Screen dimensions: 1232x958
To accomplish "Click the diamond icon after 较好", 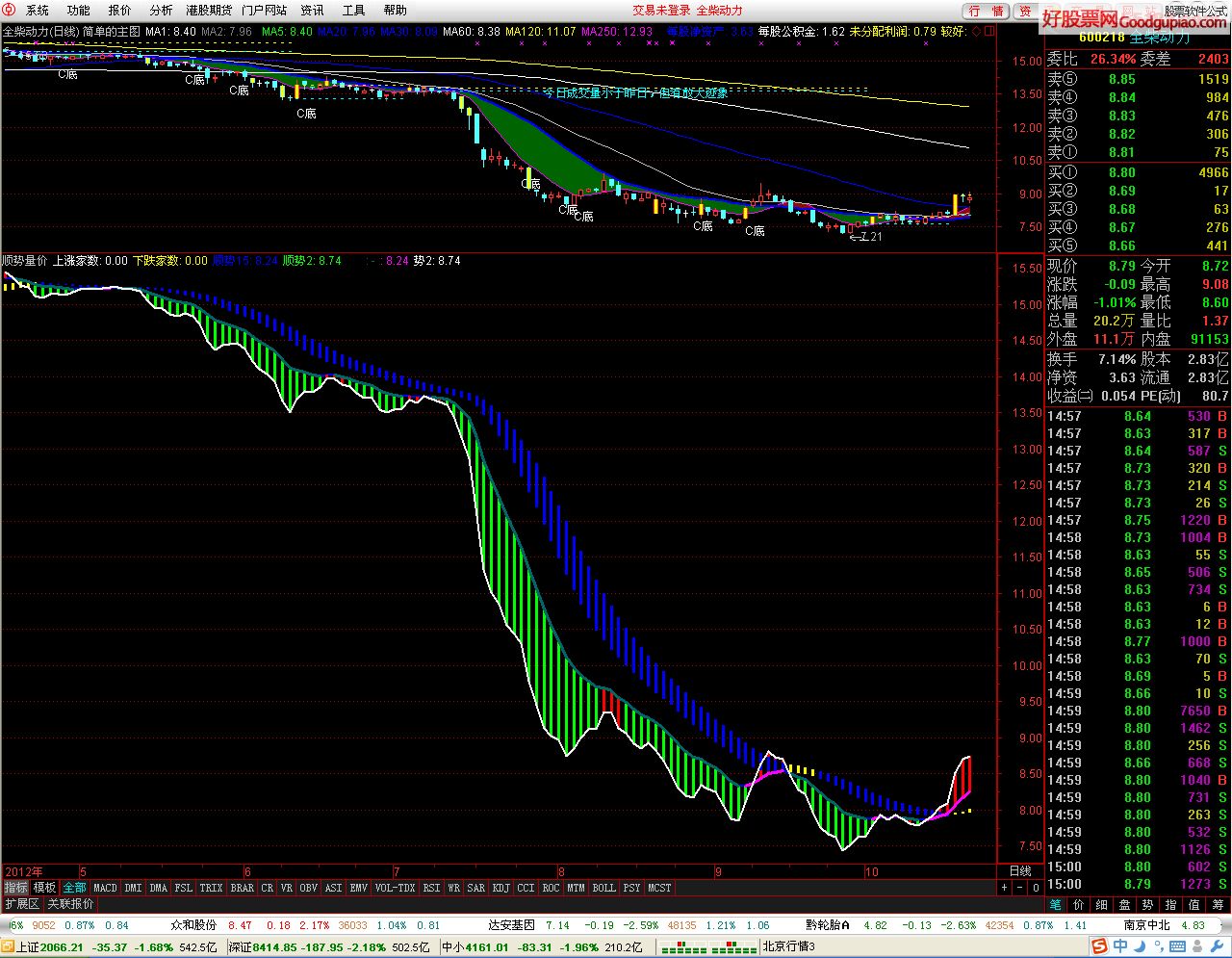I will click(x=977, y=31).
